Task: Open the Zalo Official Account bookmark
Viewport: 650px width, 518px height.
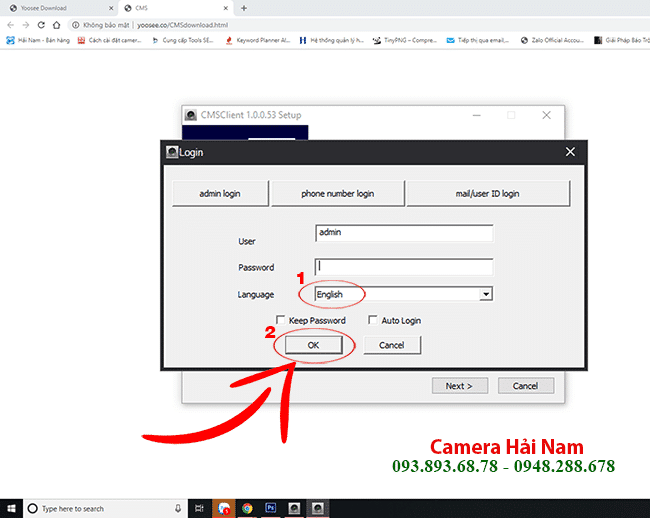Action: point(552,40)
